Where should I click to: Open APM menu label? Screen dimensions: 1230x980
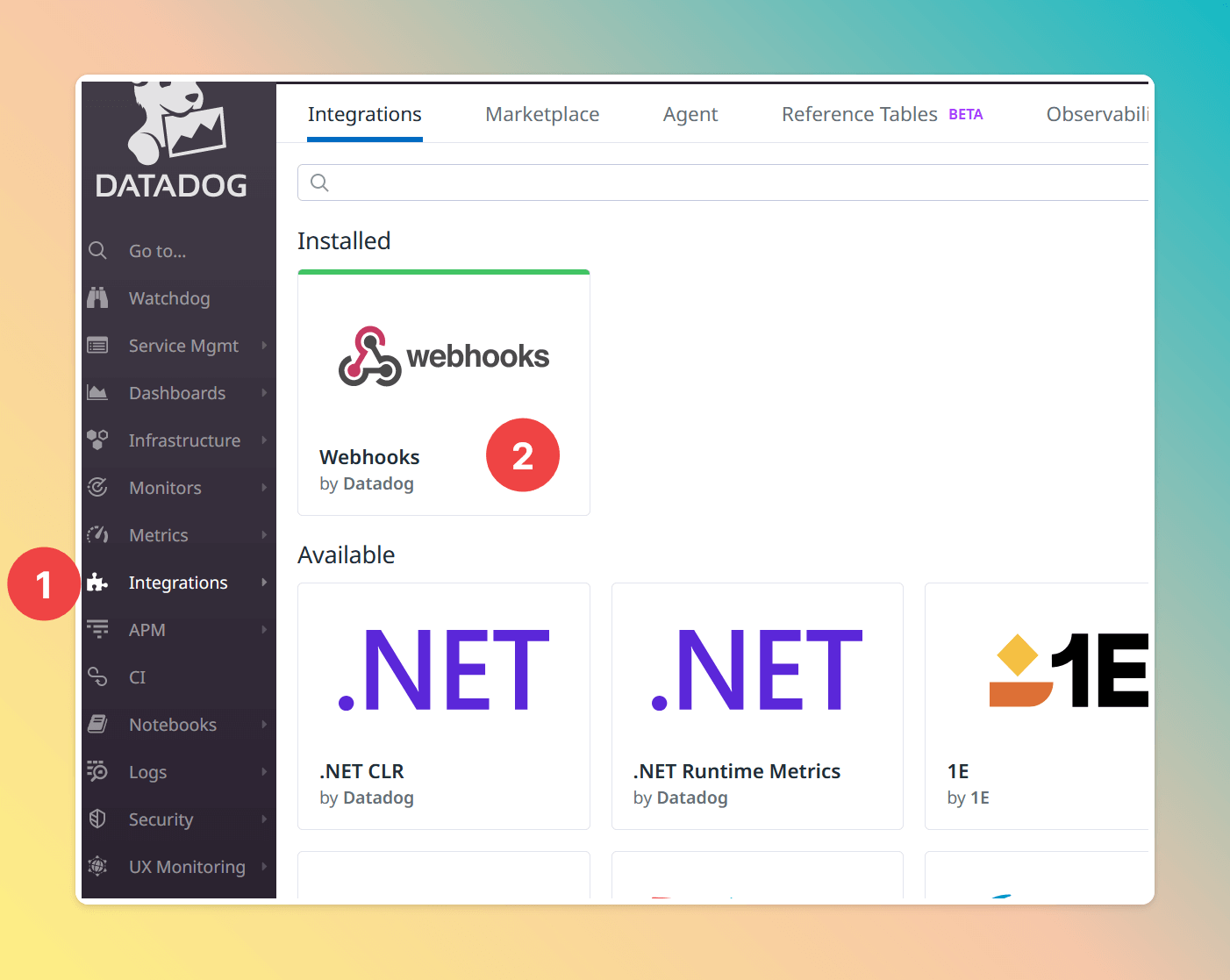pyautogui.click(x=147, y=630)
